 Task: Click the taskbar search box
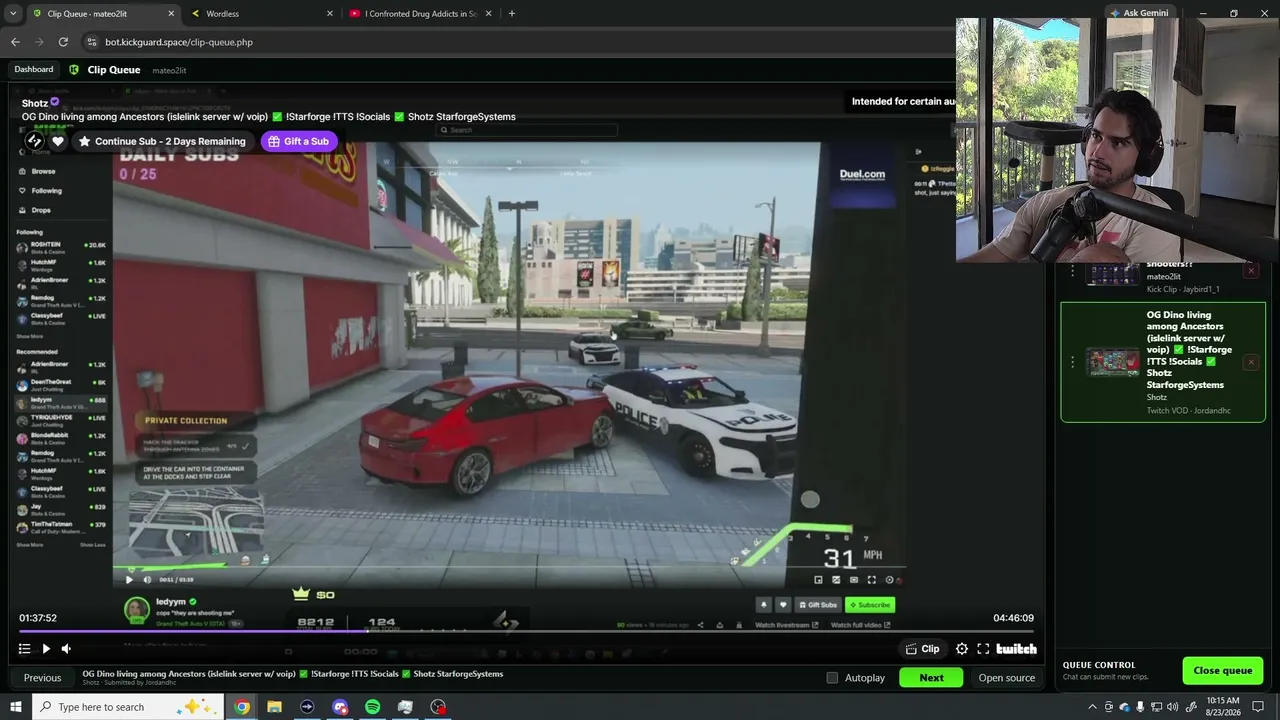pyautogui.click(x=128, y=707)
